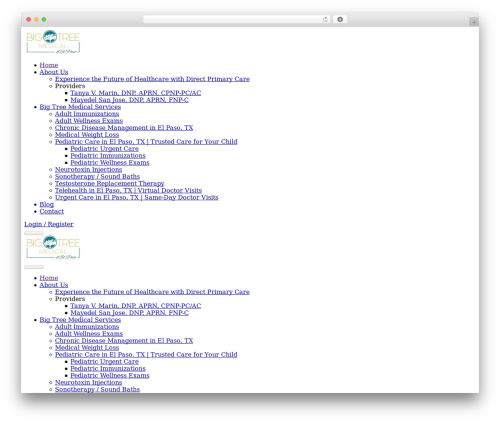This screenshot has width=500, height=423.
Task: Open second Sonotherapy / Sound Baths link
Action: pyautogui.click(x=97, y=389)
